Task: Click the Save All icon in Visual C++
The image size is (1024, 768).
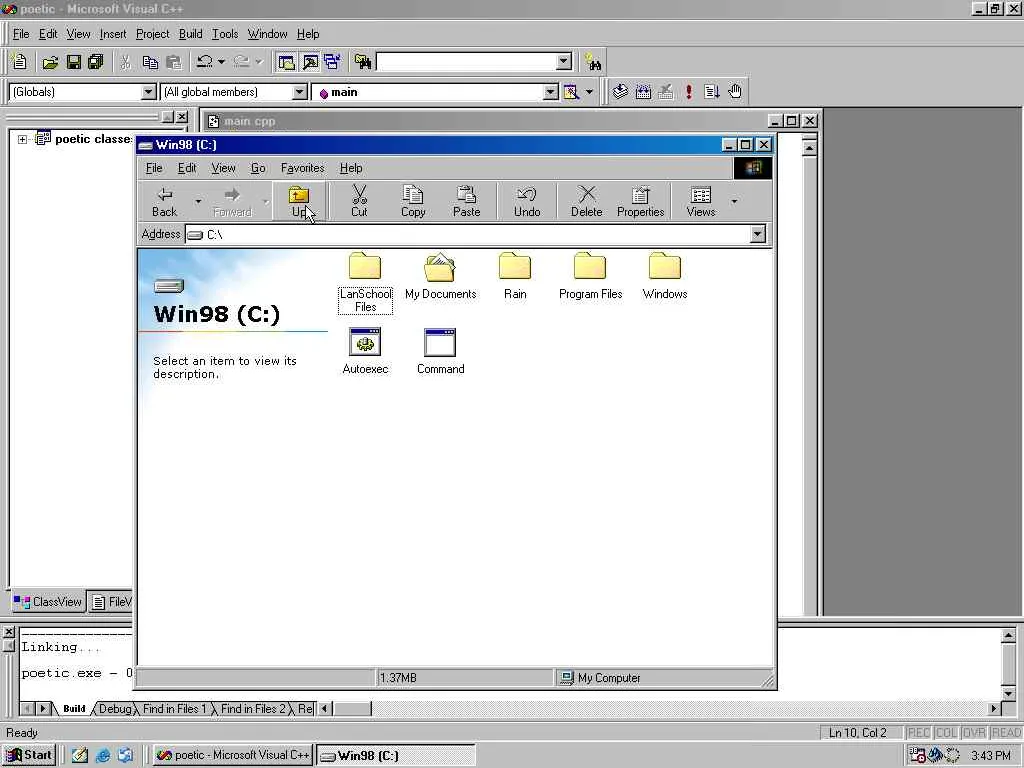Action: 96,62
